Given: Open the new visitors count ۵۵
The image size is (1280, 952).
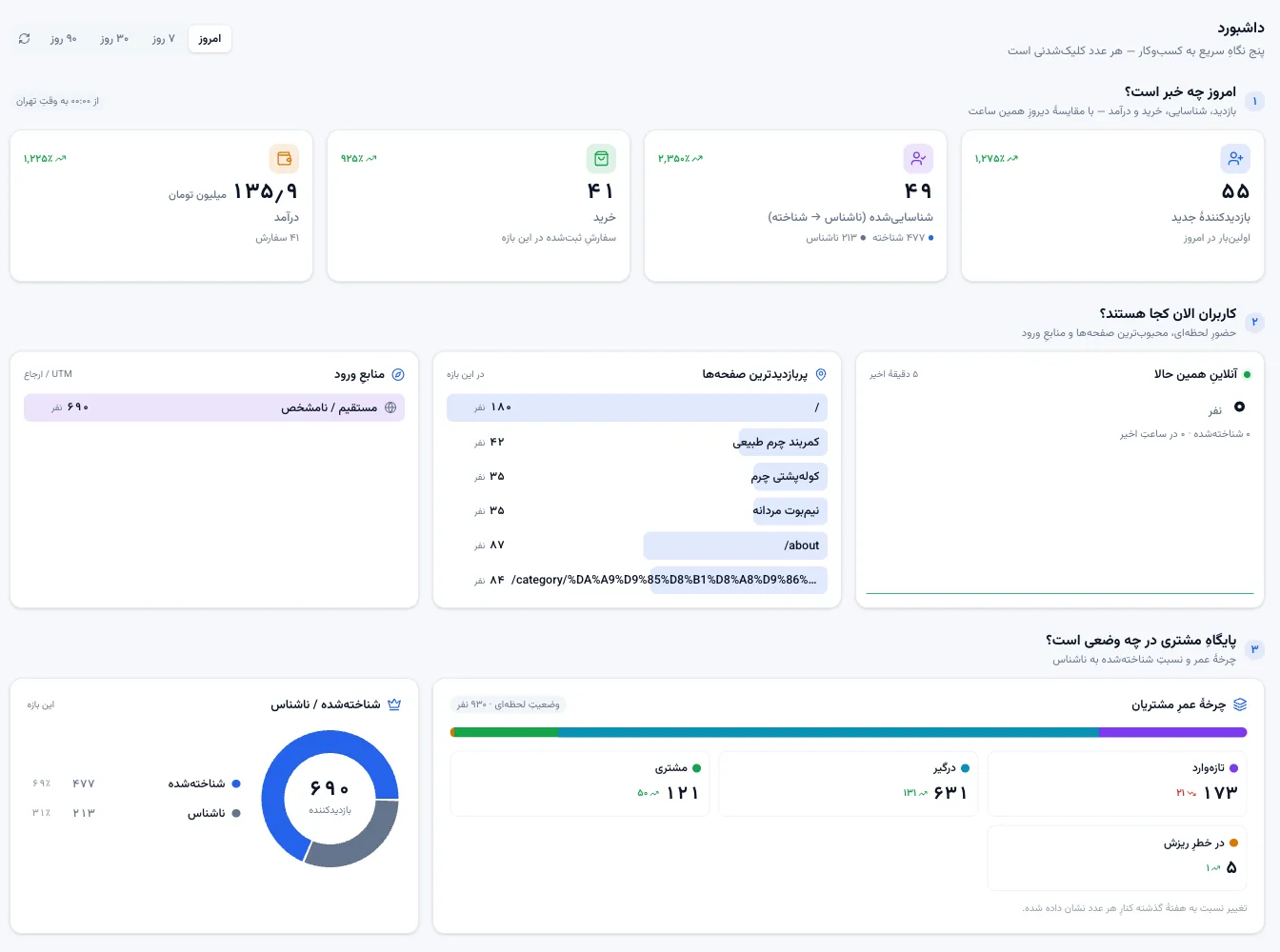Looking at the screenshot, I should click(x=1235, y=191).
